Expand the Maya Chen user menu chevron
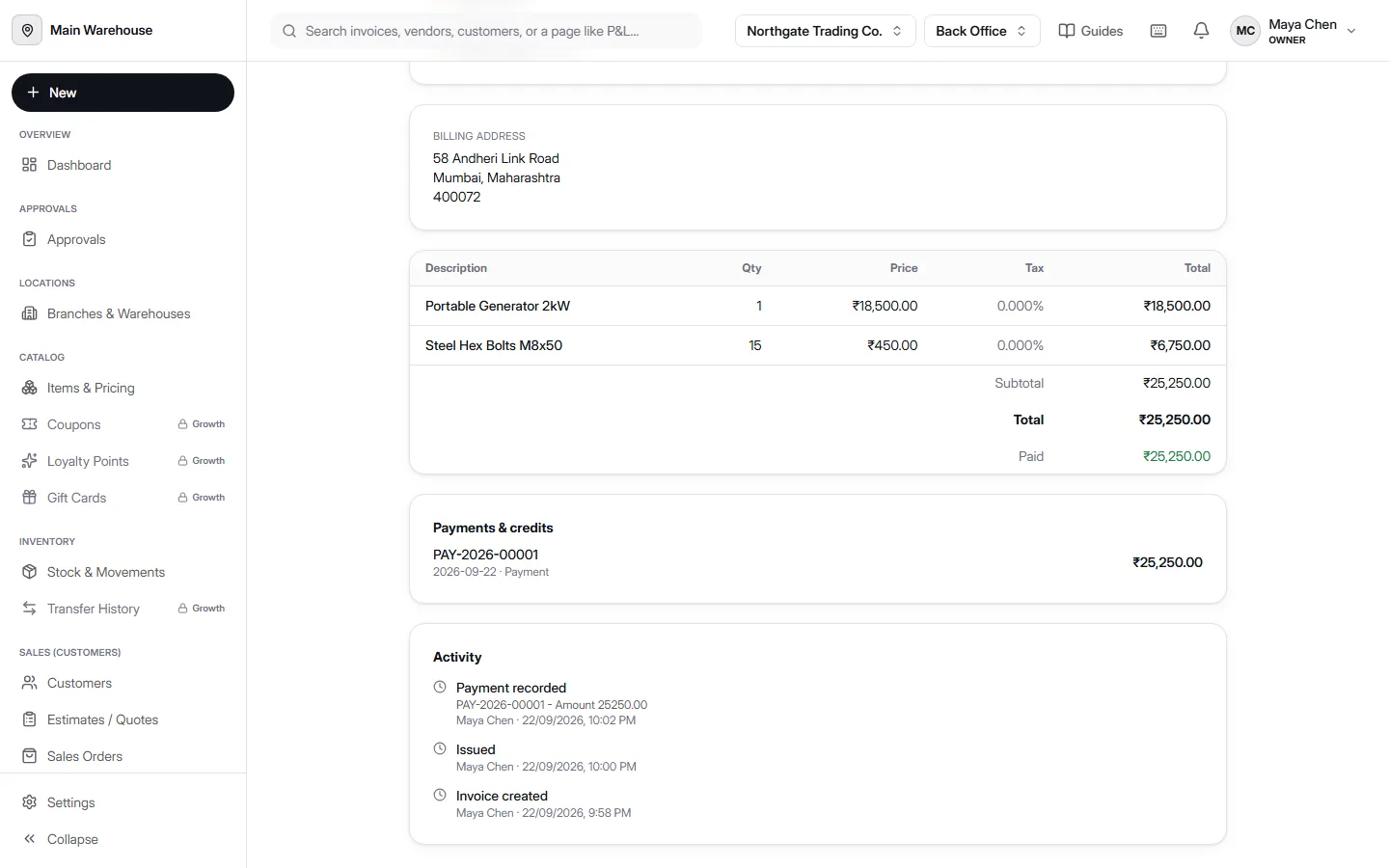 pyautogui.click(x=1351, y=31)
